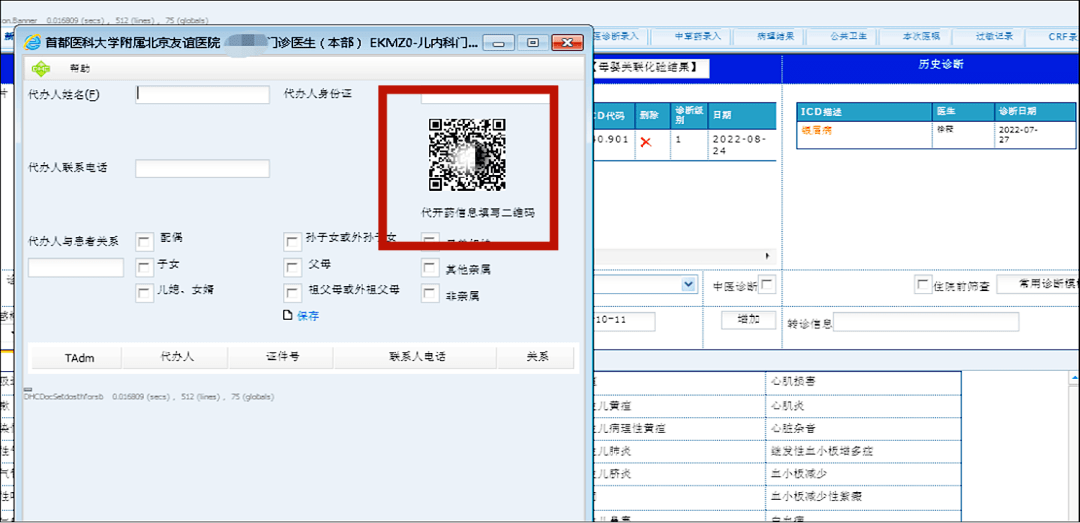The height and width of the screenshot is (523, 1080).
Task: Click the 母婴关联化验结果 button
Action: 648,68
